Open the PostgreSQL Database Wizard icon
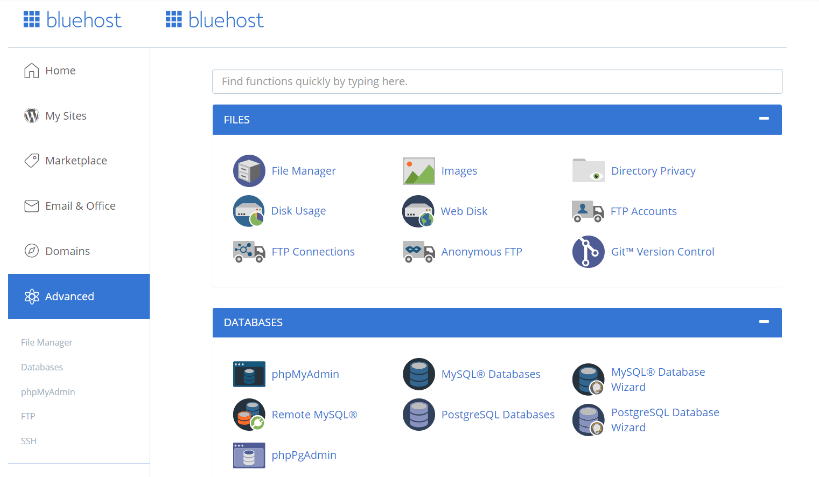Screen dimensions: 819x477 pos(588,420)
